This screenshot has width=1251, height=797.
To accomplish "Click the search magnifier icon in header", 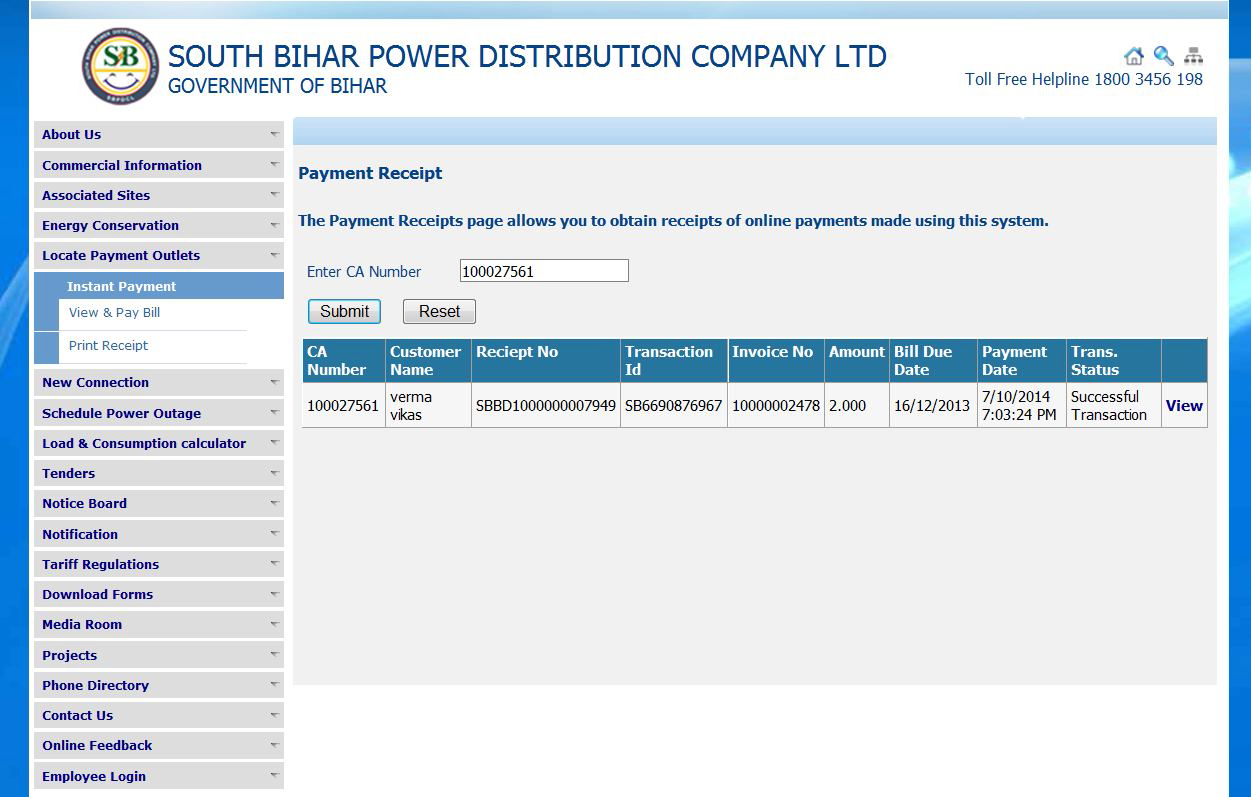I will pos(1163,56).
